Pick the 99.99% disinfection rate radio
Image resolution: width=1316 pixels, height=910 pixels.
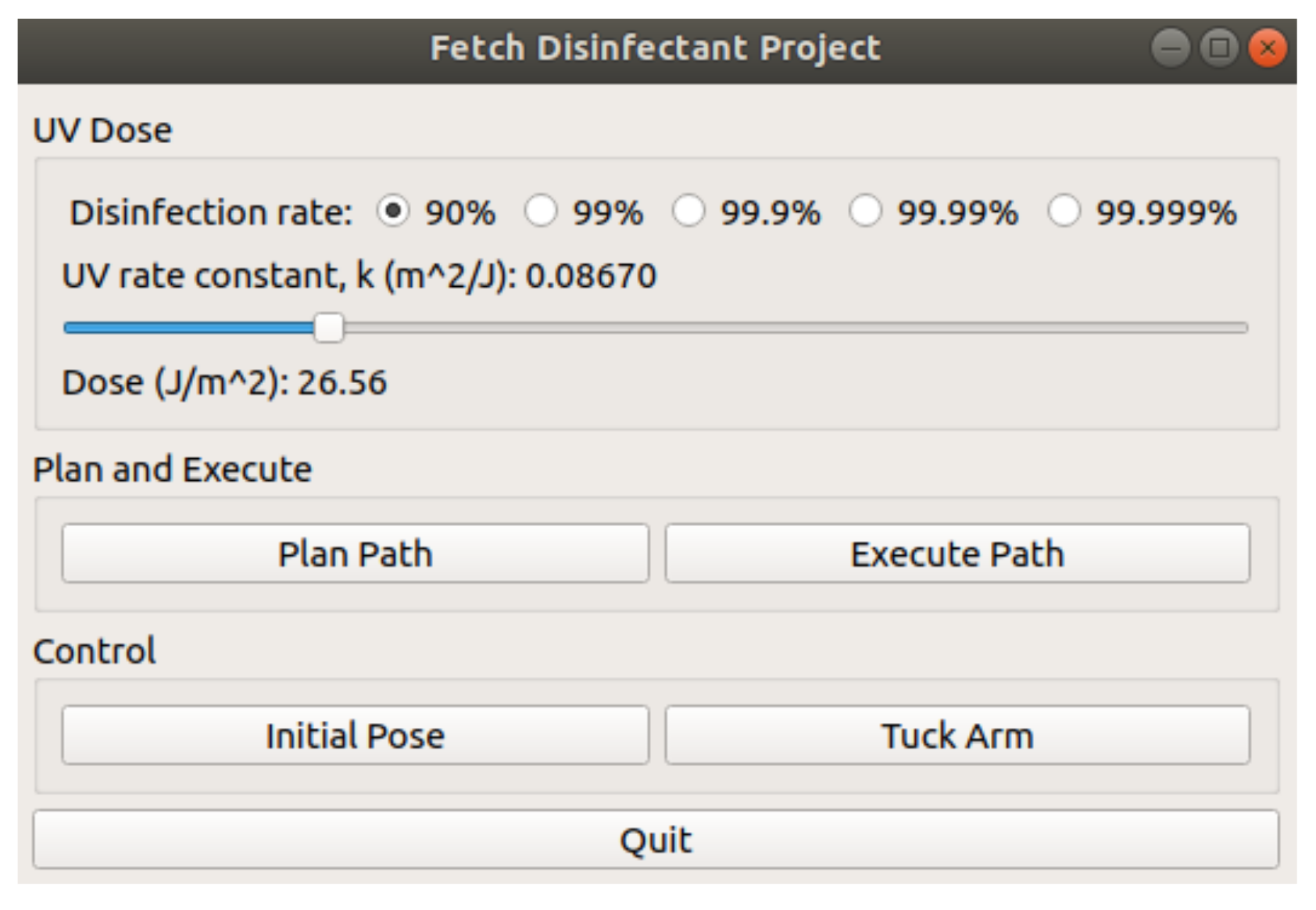[x=865, y=211]
